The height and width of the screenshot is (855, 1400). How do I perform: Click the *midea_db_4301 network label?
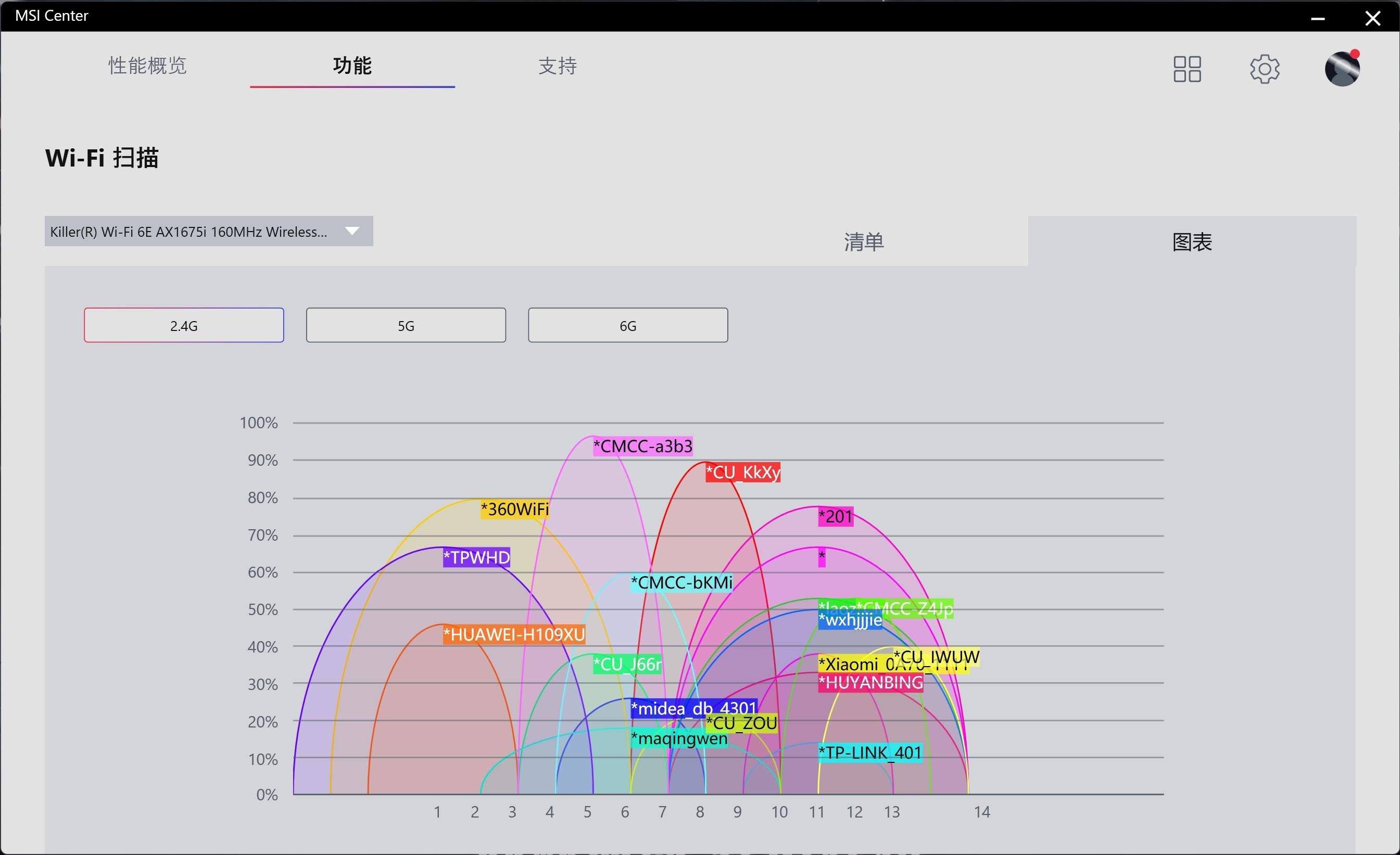693,709
